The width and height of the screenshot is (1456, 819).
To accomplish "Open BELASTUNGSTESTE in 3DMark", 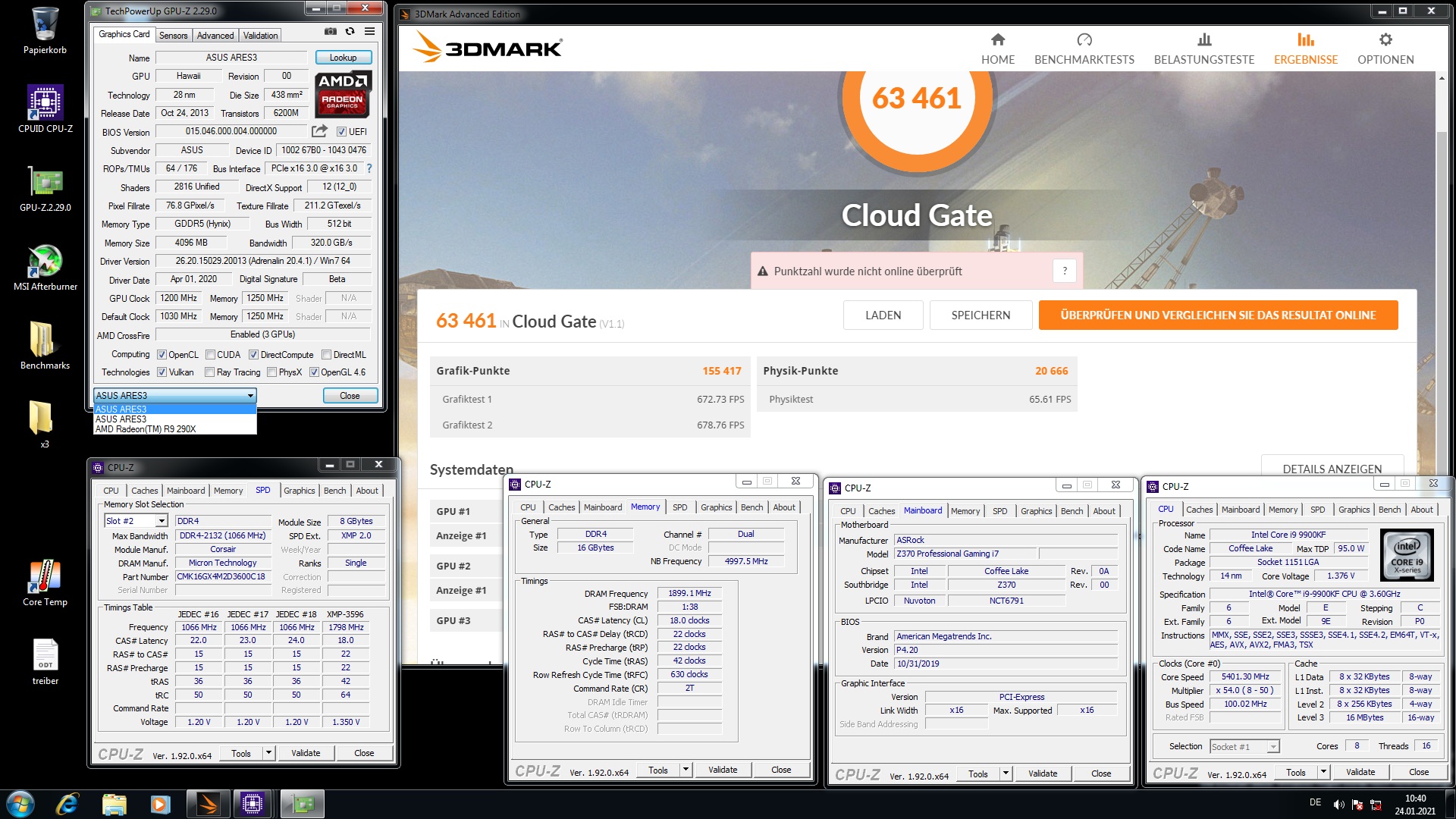I will (x=1203, y=49).
